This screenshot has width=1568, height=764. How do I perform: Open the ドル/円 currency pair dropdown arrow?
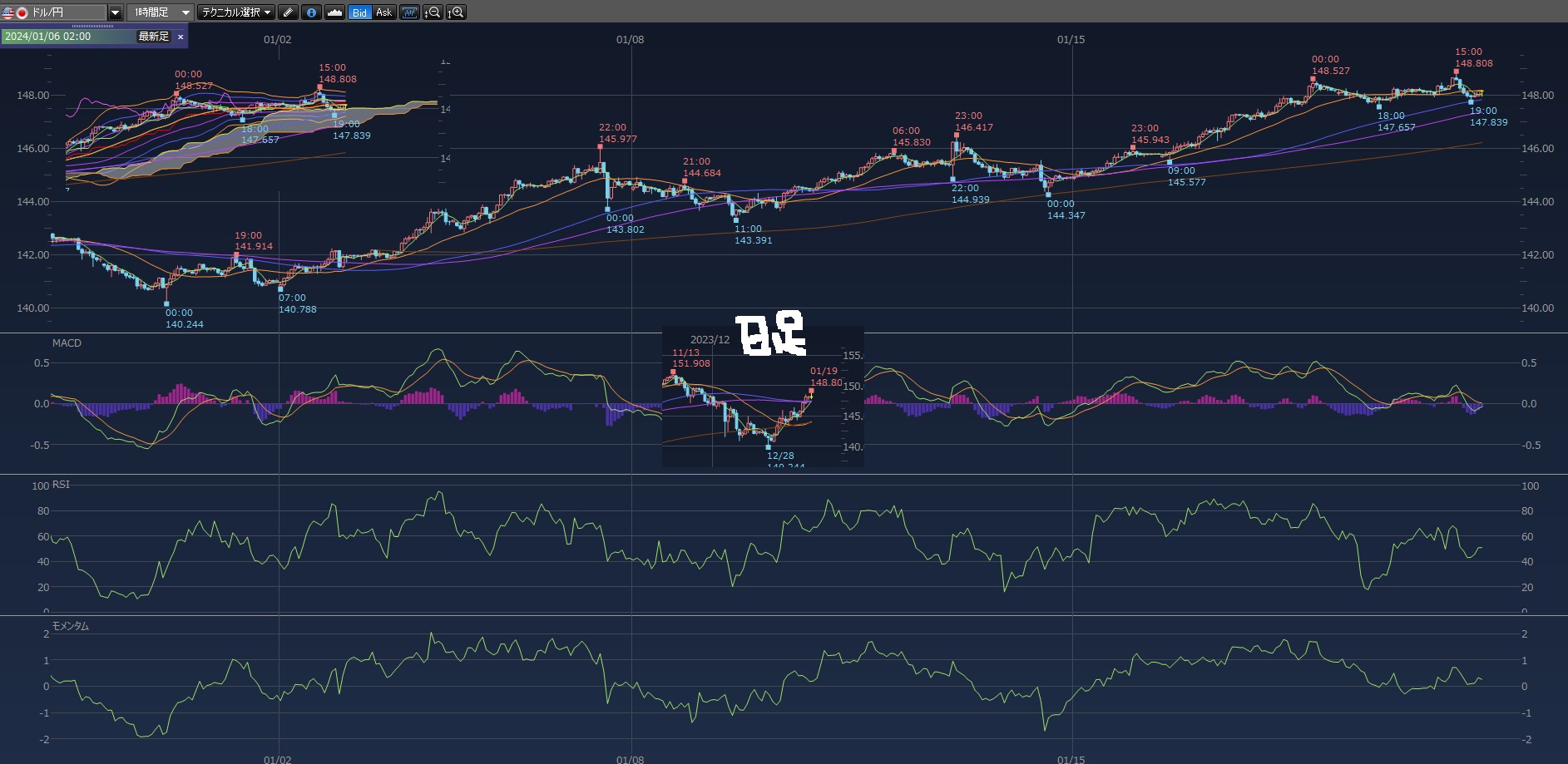click(115, 12)
